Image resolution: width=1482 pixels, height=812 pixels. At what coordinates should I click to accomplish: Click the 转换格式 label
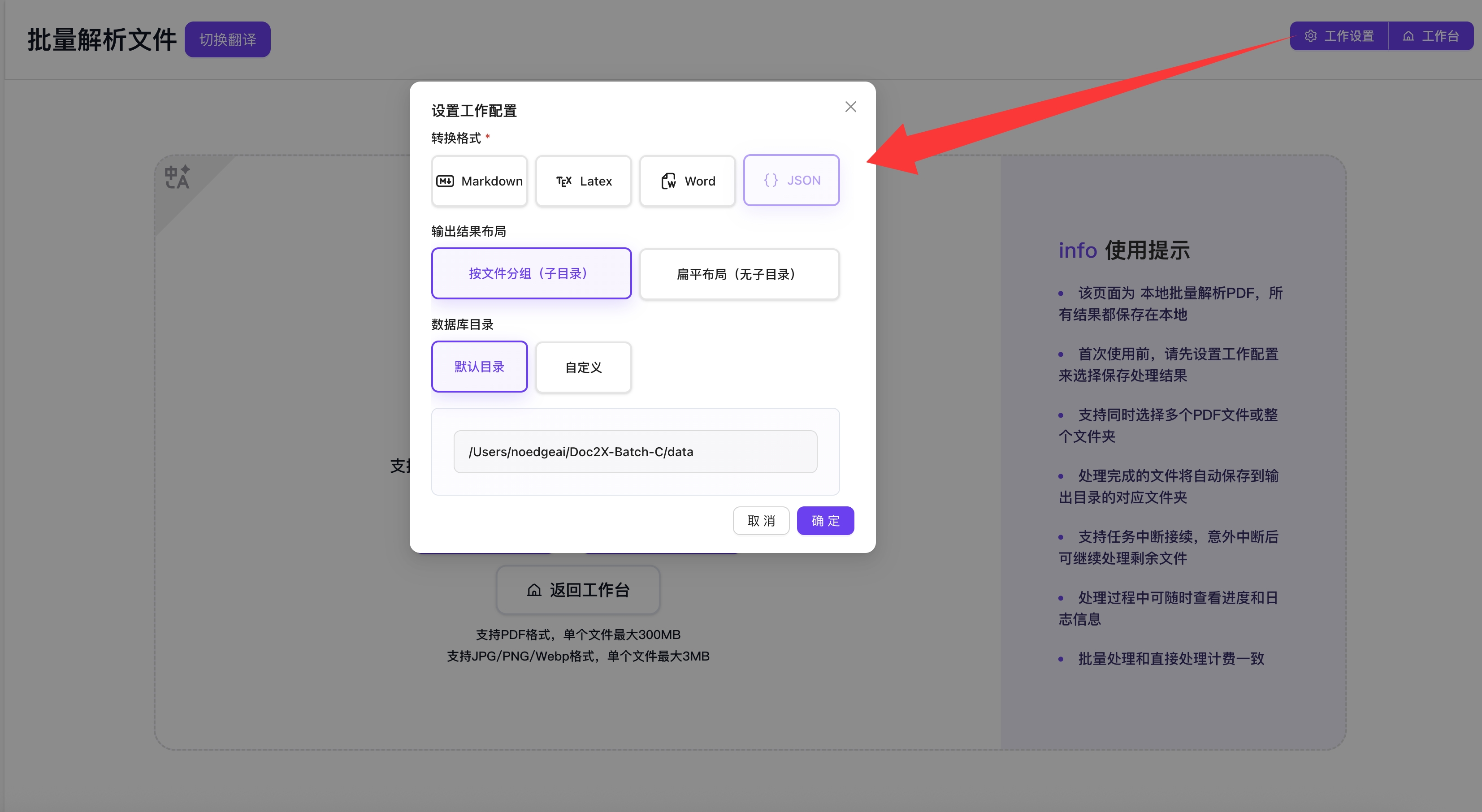coord(456,138)
